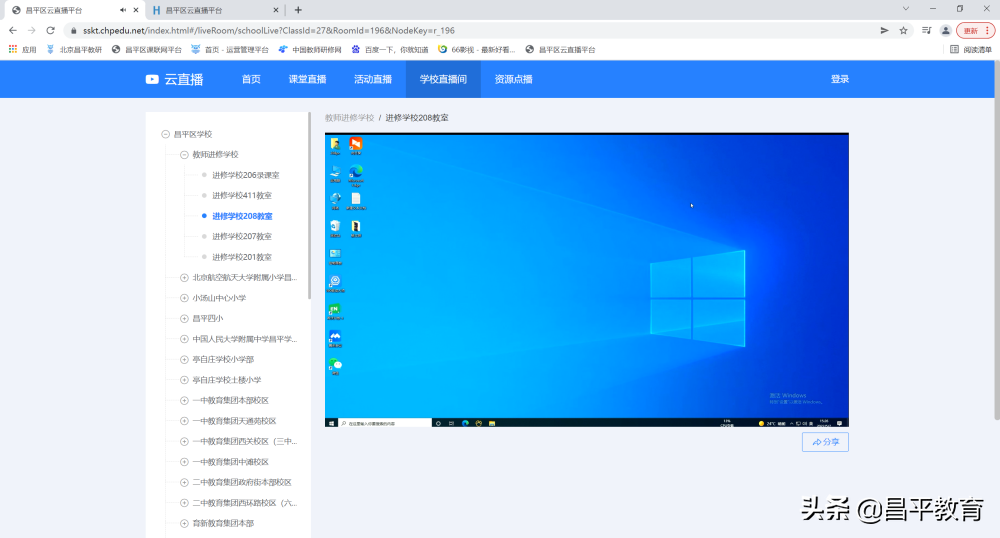Select the 学校直播间 nav item
This screenshot has height=538, width=1000.
coord(443,79)
